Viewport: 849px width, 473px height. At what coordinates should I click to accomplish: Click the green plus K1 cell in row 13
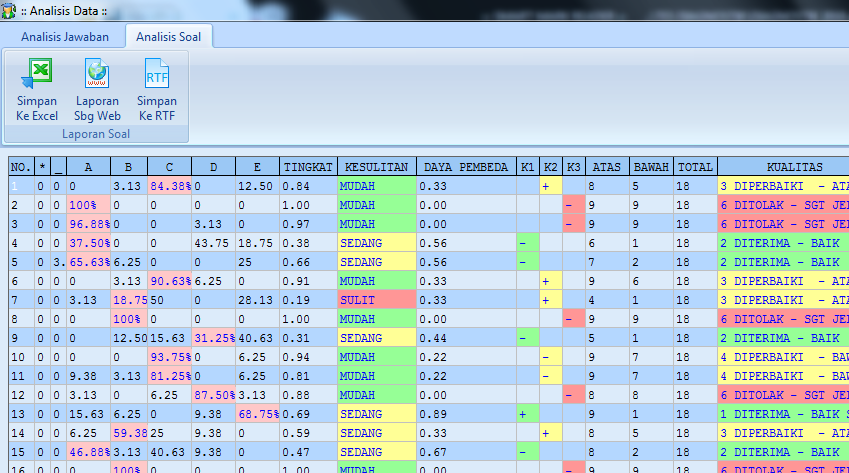[528, 414]
